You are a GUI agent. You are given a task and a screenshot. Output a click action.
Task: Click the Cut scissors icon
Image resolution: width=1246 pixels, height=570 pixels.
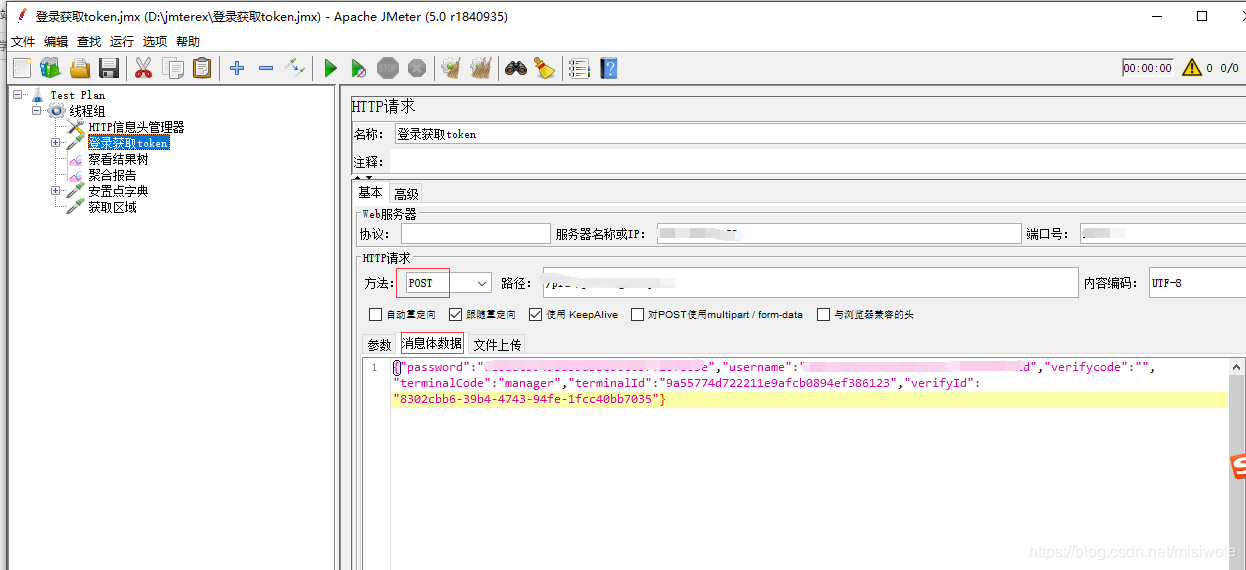(x=143, y=68)
